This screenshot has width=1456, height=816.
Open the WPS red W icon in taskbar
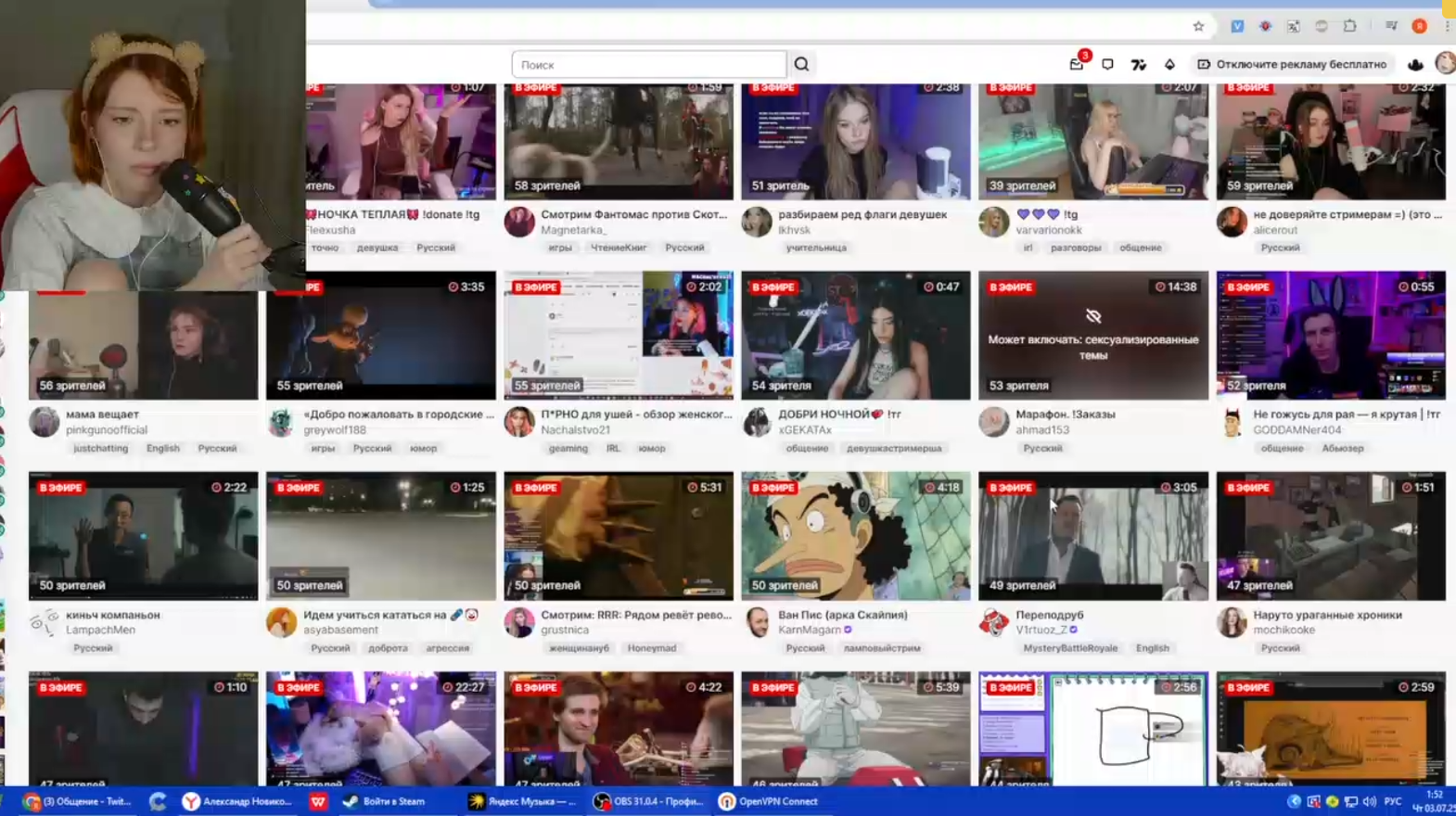[318, 801]
